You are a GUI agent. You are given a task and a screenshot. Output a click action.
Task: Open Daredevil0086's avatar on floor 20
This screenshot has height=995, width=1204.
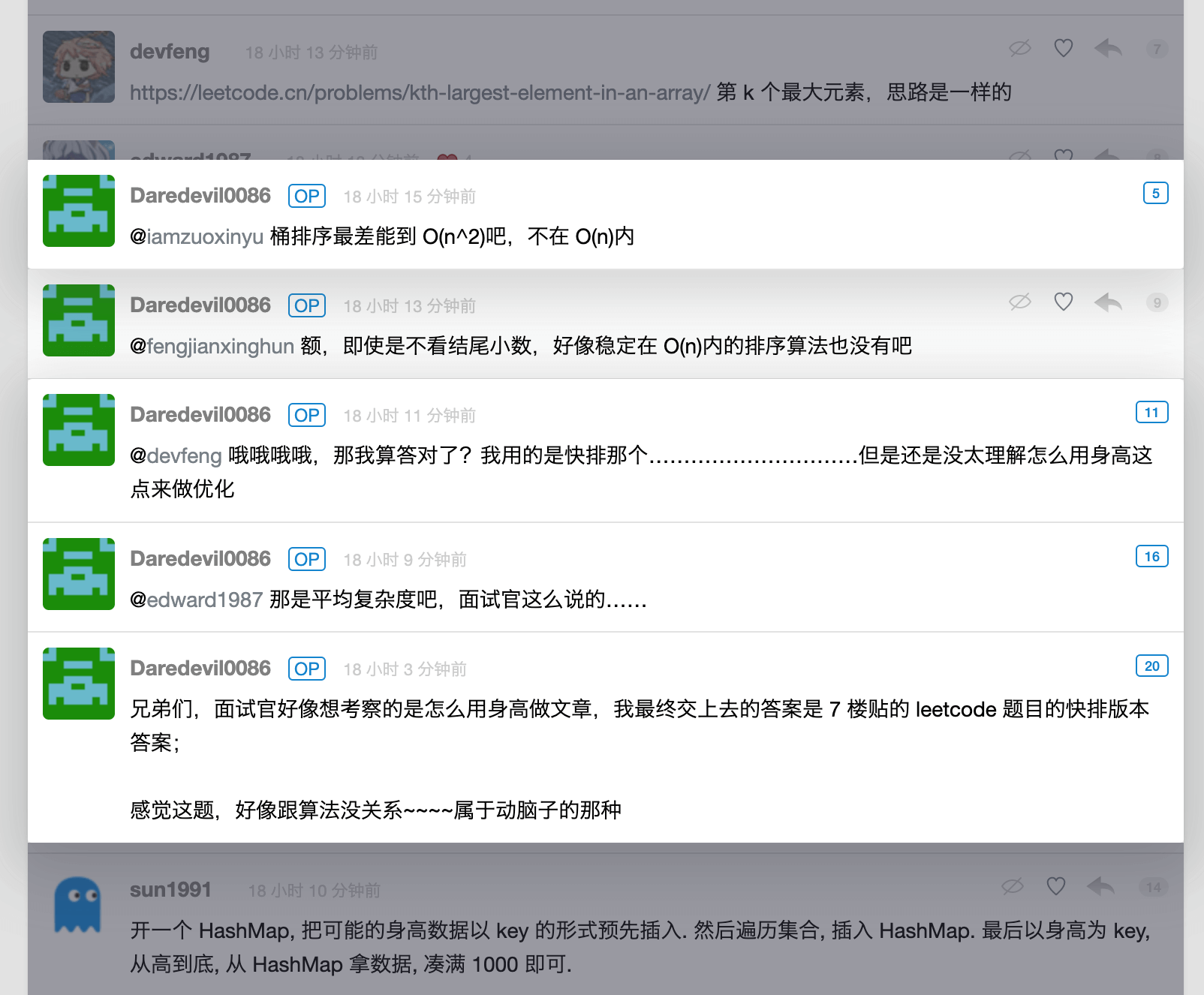pyautogui.click(x=78, y=683)
